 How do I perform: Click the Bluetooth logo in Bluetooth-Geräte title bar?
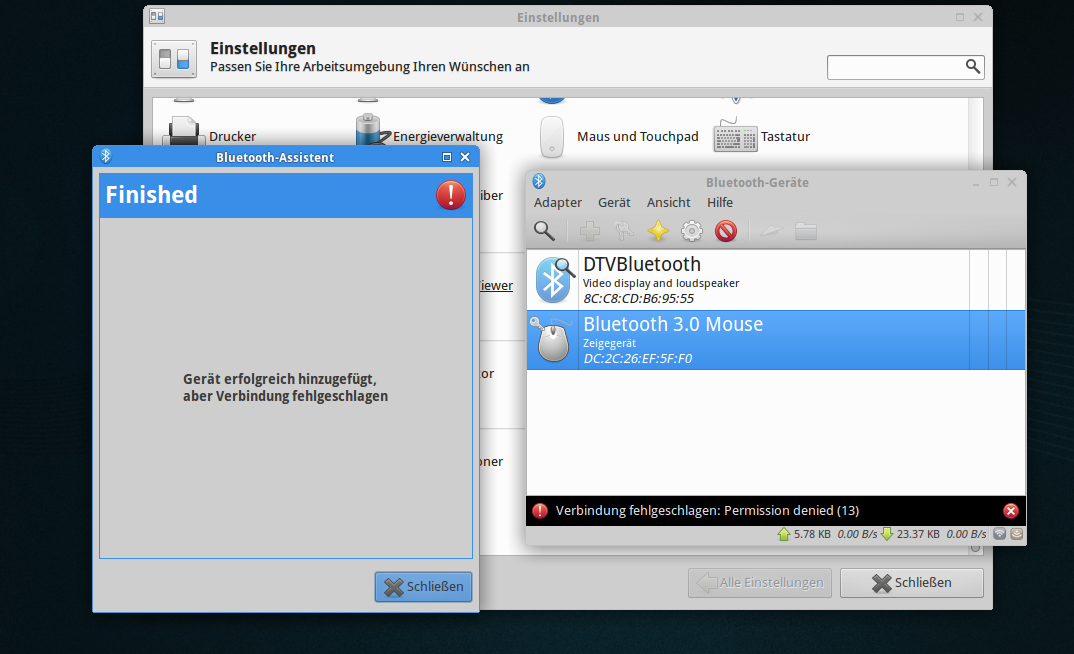coord(539,181)
